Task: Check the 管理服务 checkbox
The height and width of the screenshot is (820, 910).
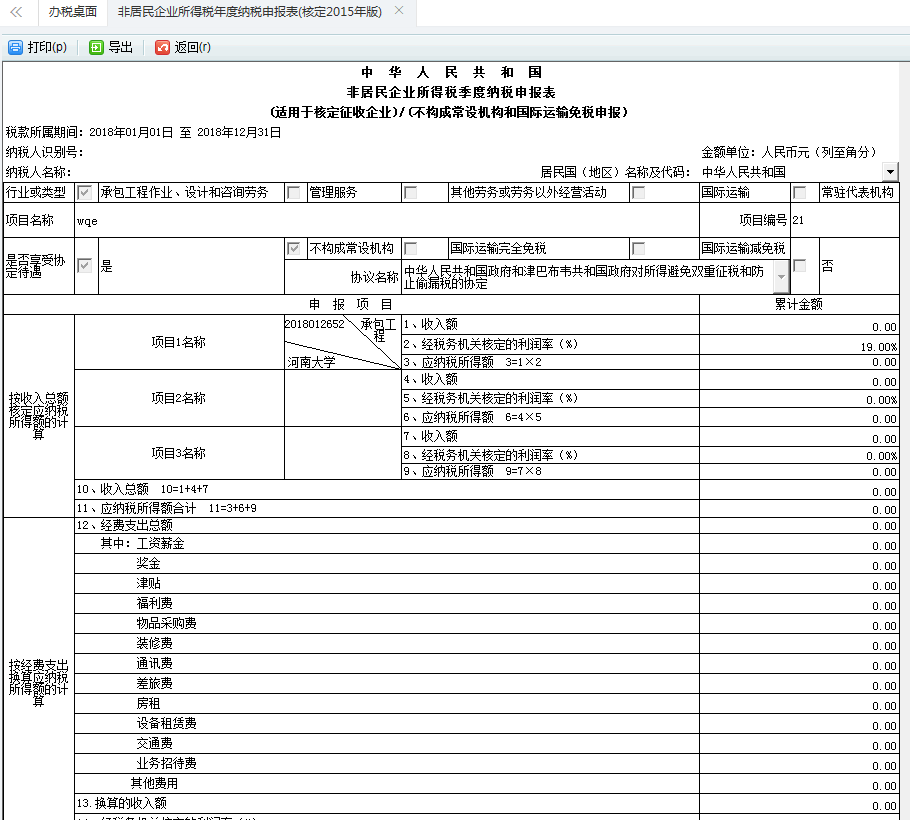Action: [x=294, y=192]
